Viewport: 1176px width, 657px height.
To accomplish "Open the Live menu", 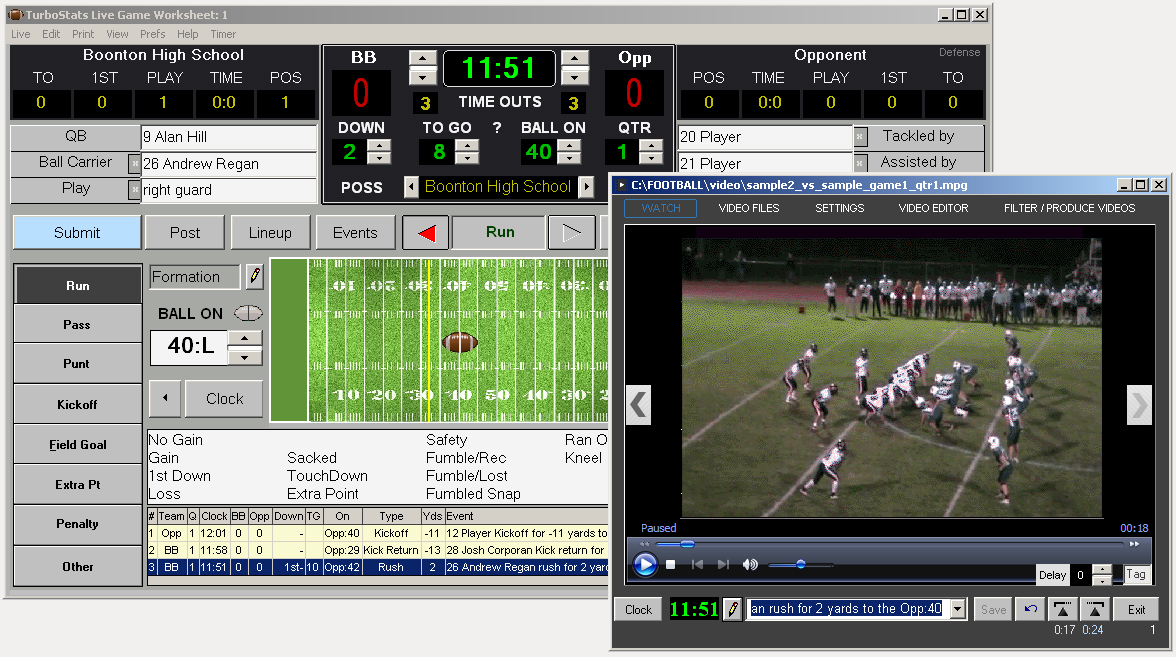I will coord(21,34).
